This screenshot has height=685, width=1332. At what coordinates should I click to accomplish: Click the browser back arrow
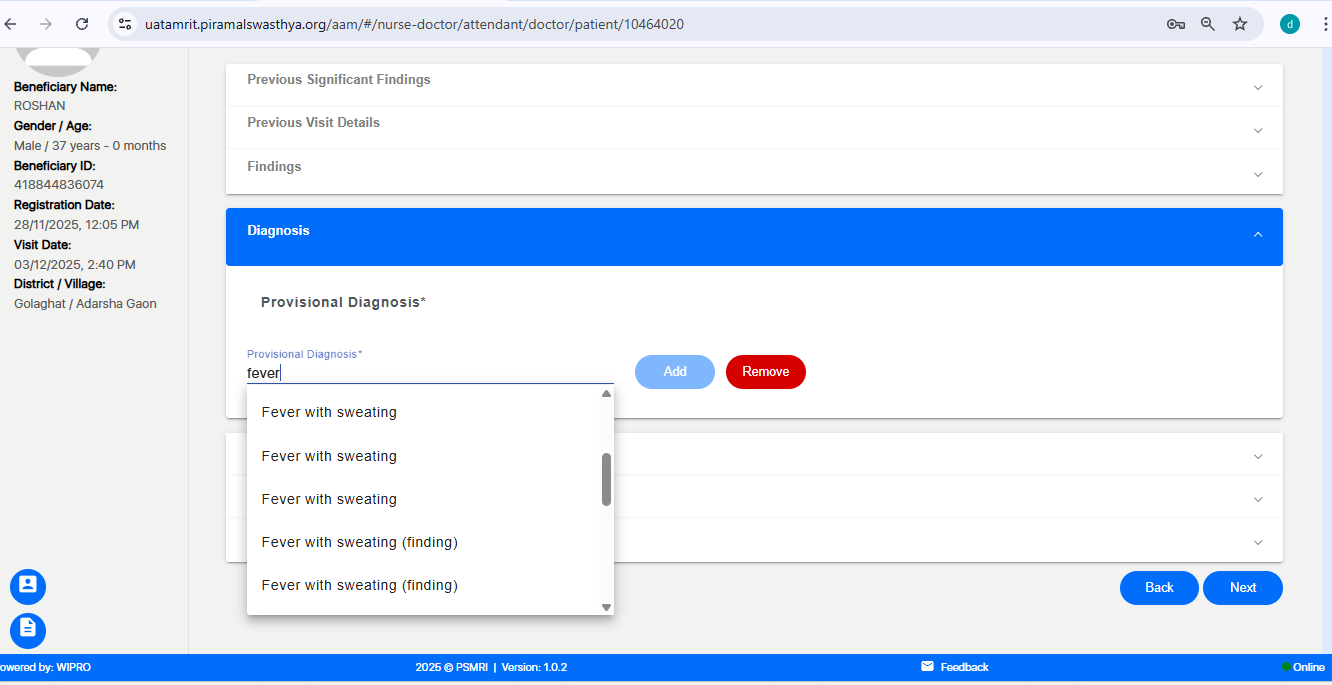coord(11,24)
